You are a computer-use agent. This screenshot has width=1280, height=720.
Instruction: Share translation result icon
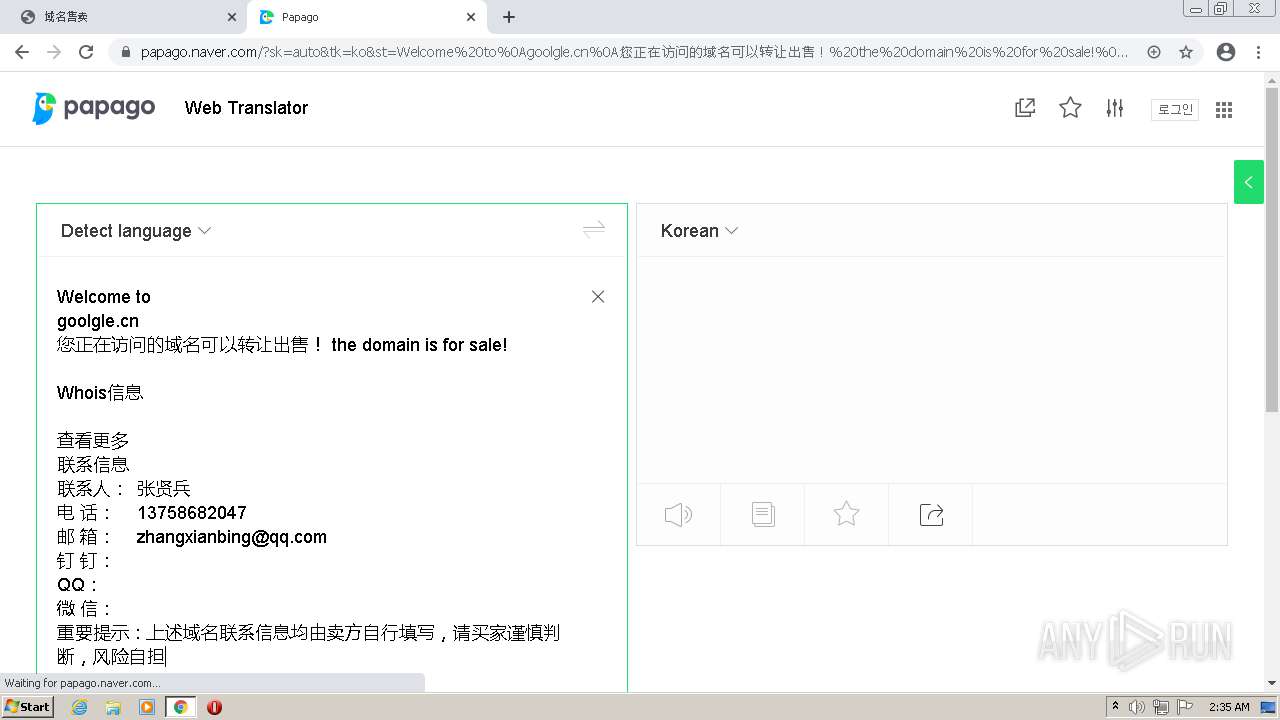(x=931, y=514)
